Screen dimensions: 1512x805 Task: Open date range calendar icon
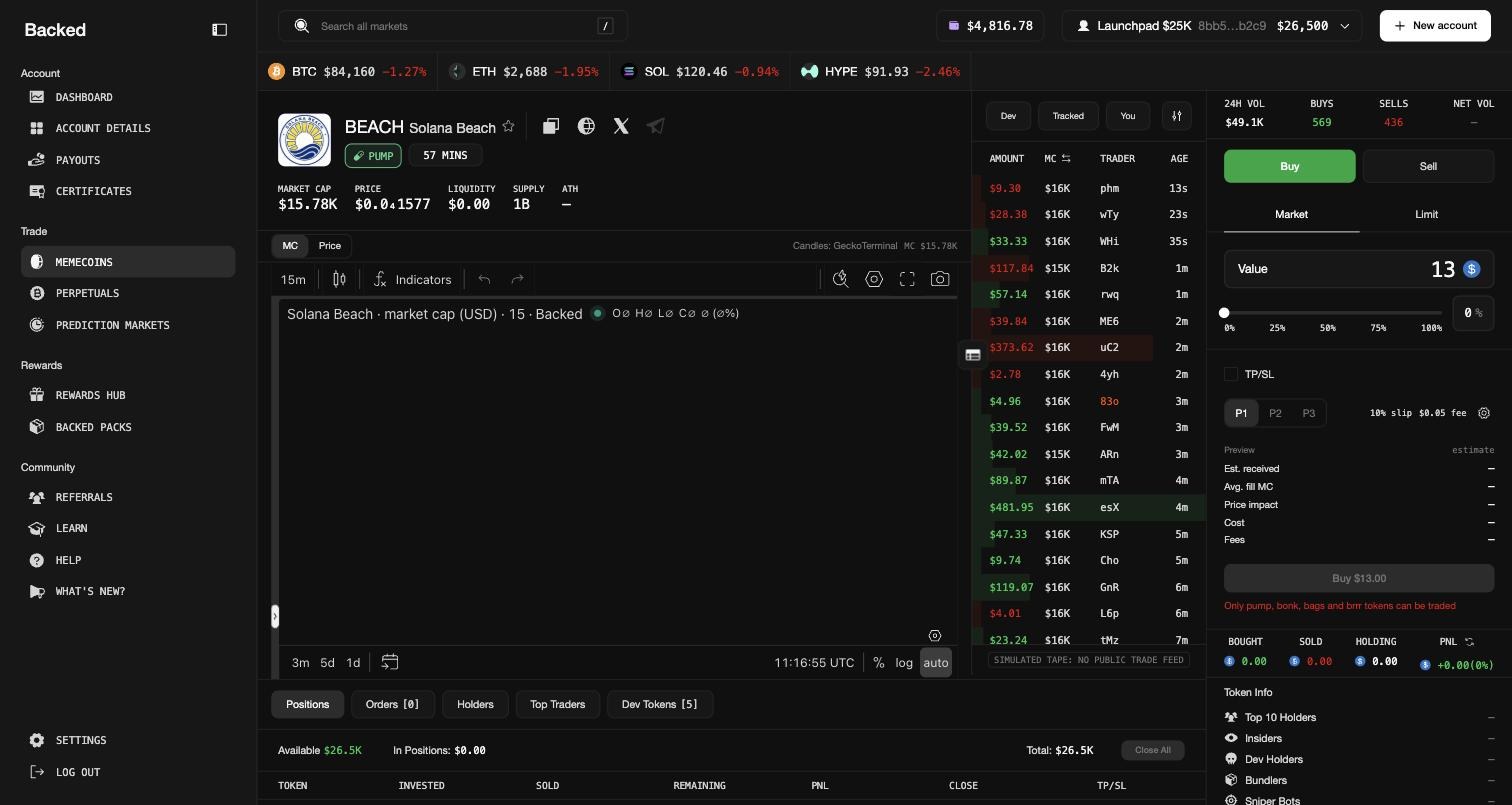click(x=390, y=662)
